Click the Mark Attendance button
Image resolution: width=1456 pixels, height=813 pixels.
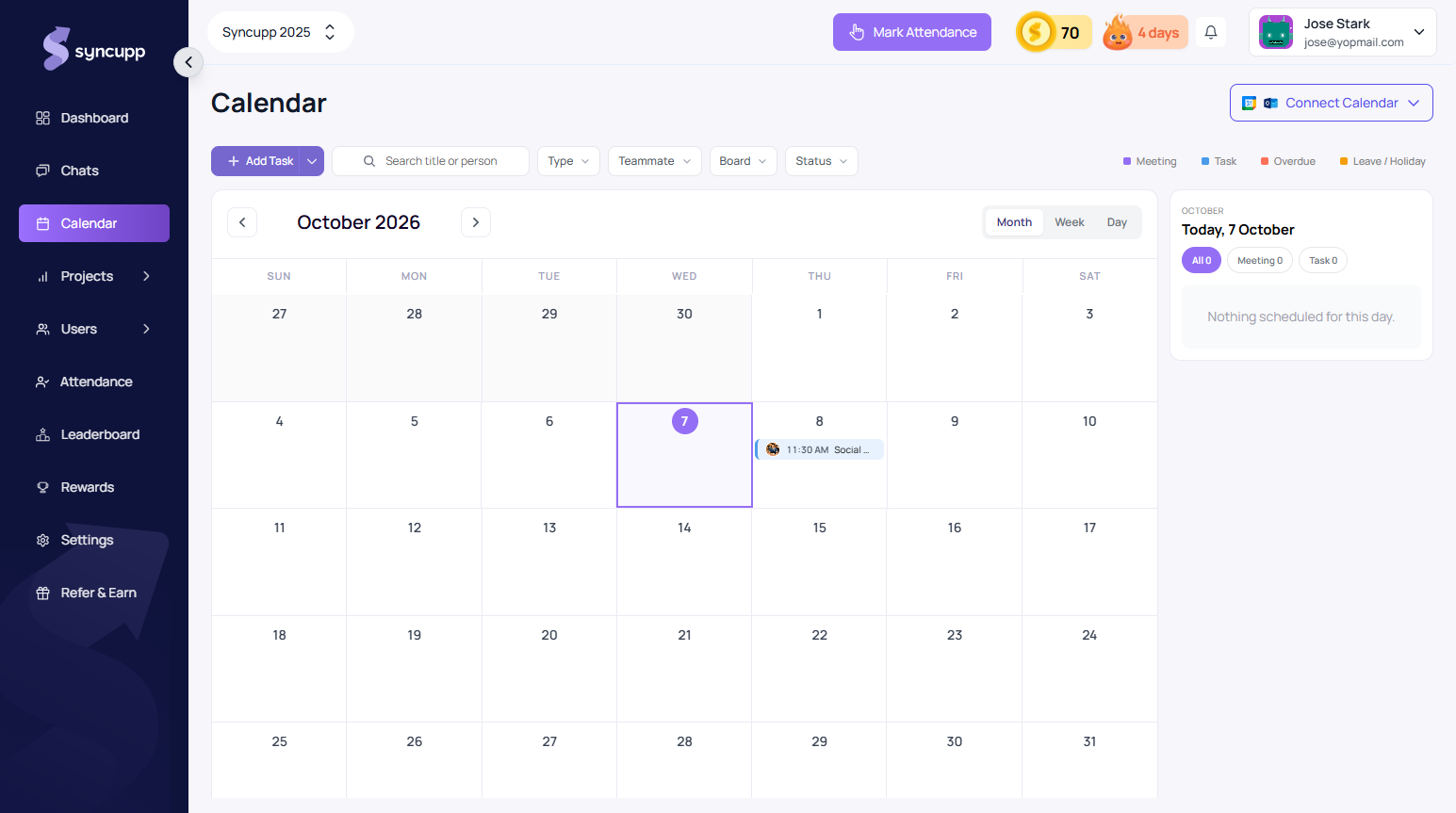click(912, 32)
